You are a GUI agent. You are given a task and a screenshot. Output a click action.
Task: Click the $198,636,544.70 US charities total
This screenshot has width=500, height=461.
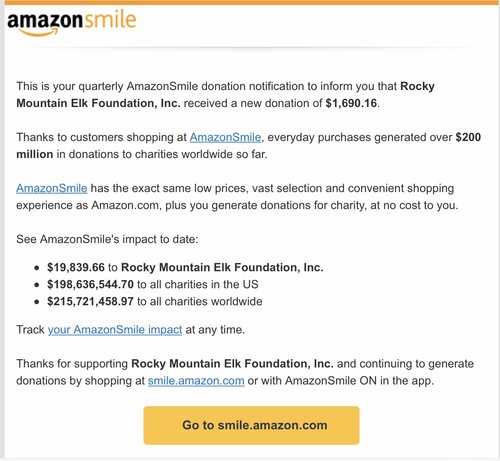pyautogui.click(x=90, y=284)
